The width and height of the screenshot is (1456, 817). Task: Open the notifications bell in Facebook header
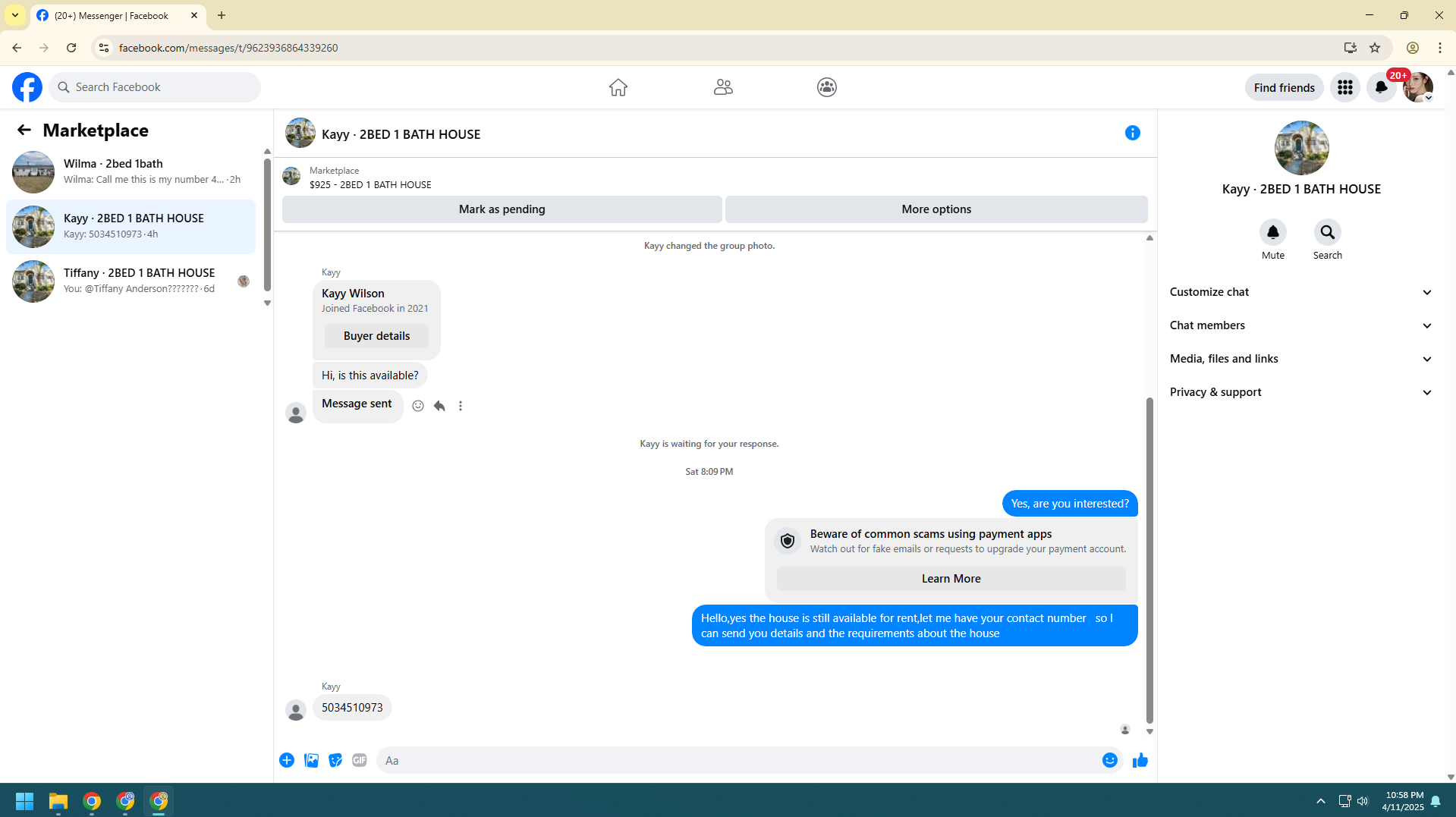tap(1382, 87)
